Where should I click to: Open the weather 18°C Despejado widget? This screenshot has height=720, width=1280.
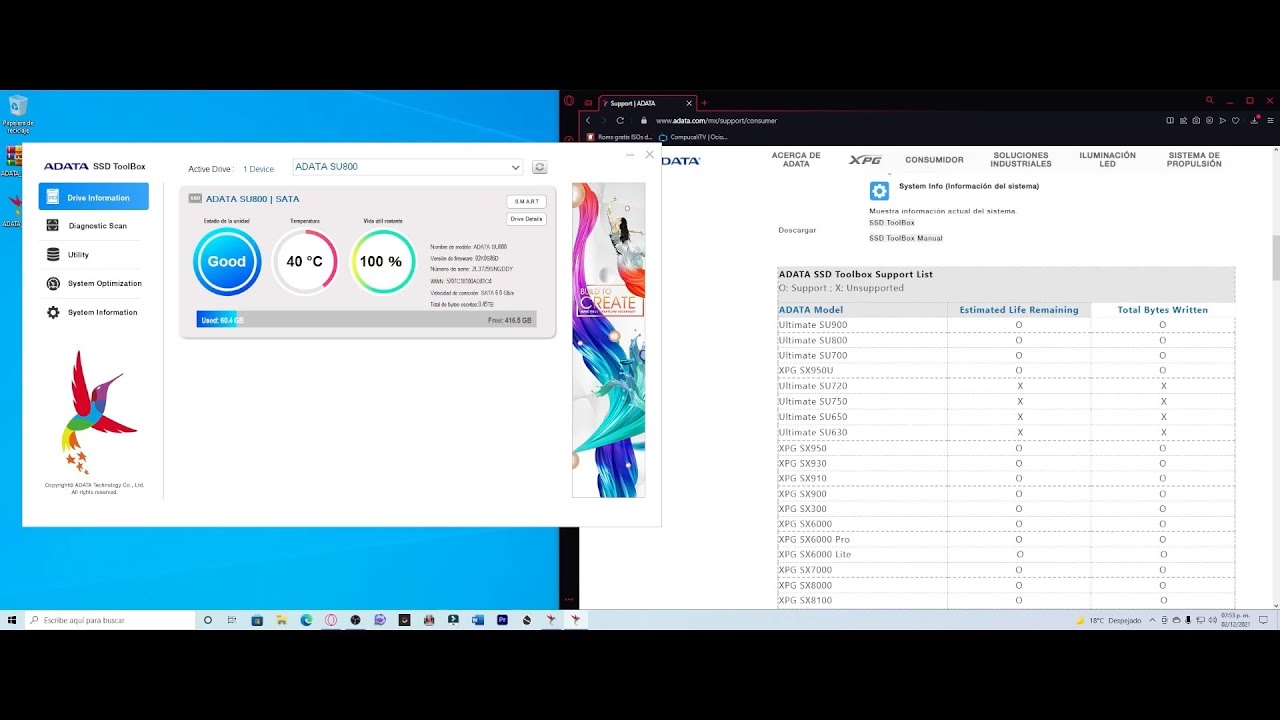coord(1108,620)
